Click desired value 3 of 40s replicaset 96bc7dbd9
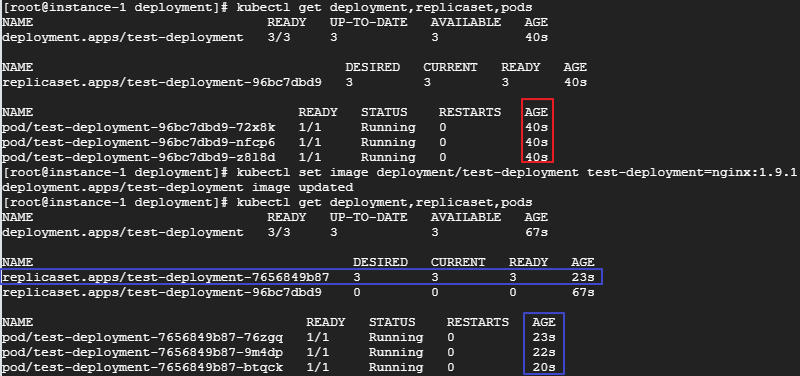 [x=349, y=82]
